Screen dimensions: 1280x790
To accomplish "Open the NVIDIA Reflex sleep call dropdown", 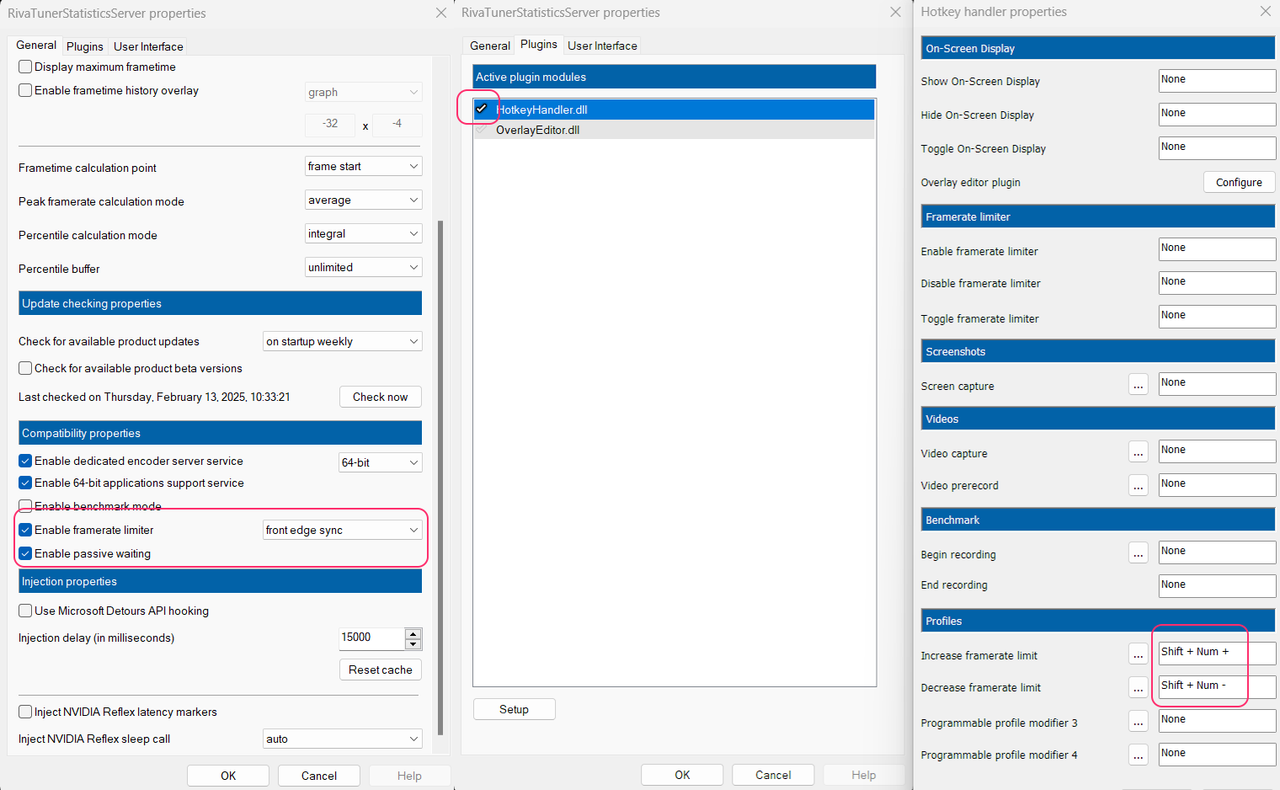I will click(341, 740).
